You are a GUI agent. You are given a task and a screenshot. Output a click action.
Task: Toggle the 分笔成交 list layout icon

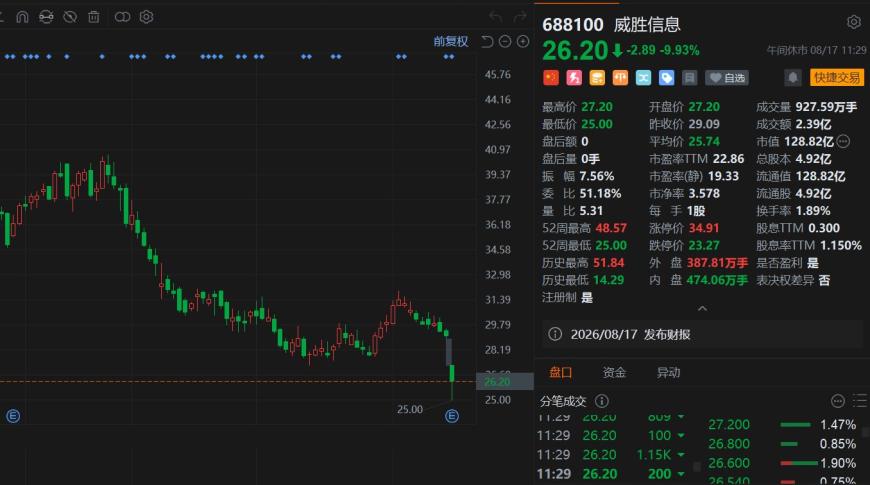tap(859, 401)
